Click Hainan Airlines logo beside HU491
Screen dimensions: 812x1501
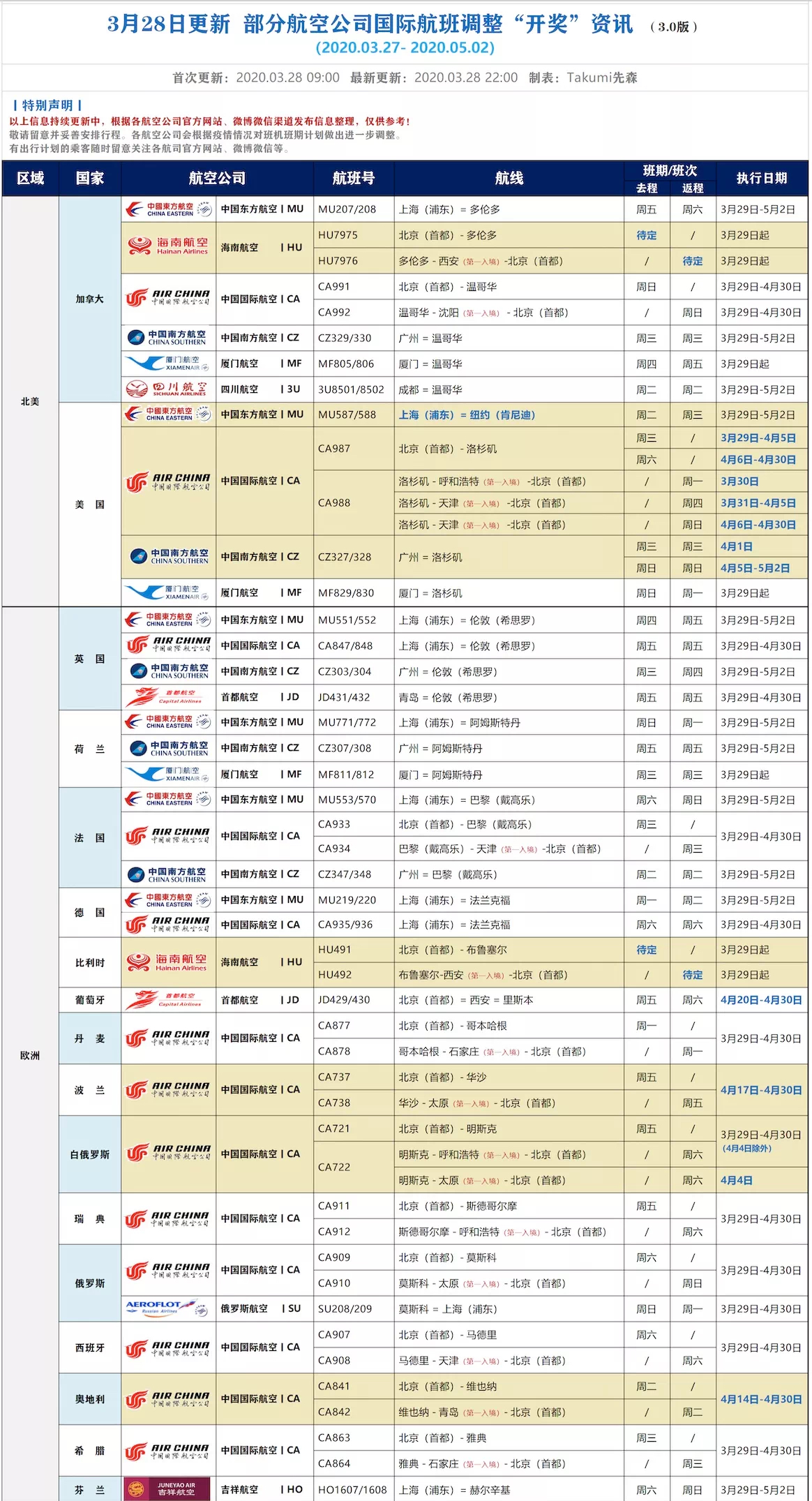168,962
